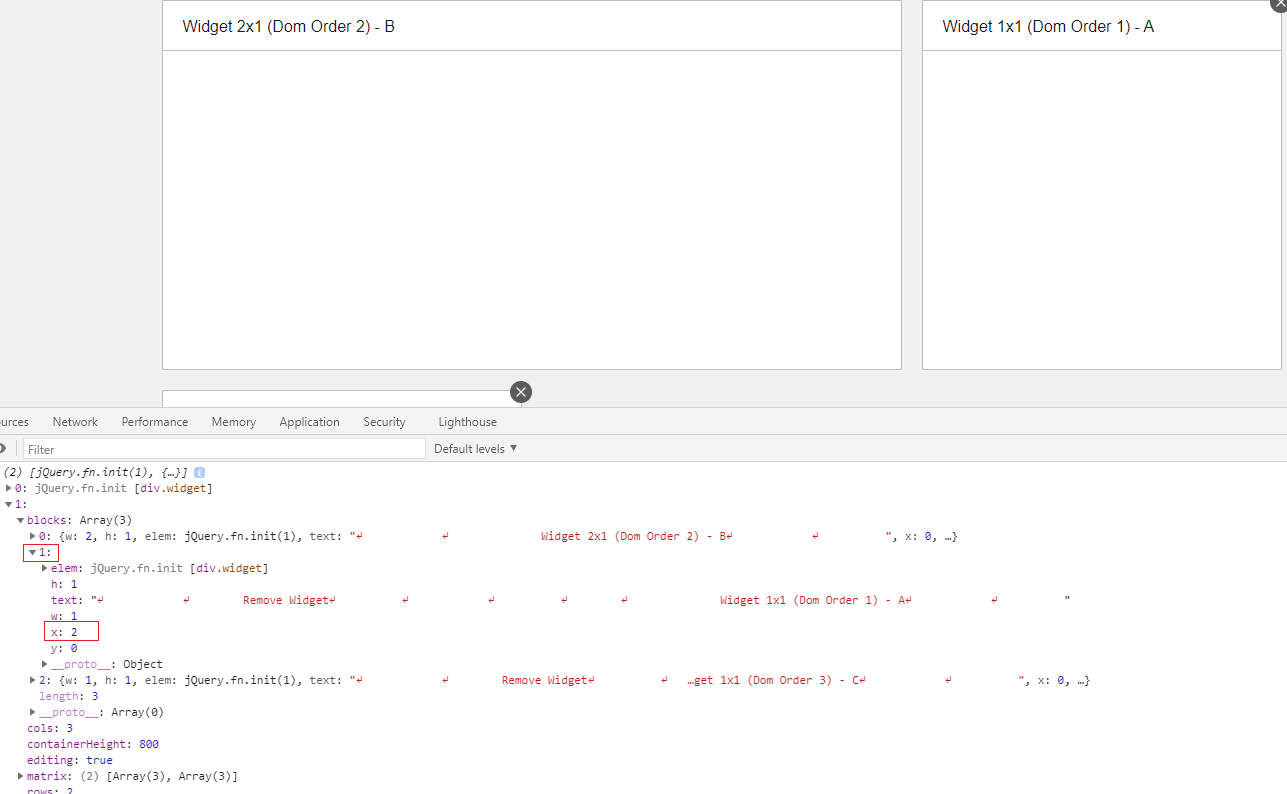This screenshot has width=1287, height=794.
Task: Collapse the top-level 1: object
Action: (9, 504)
